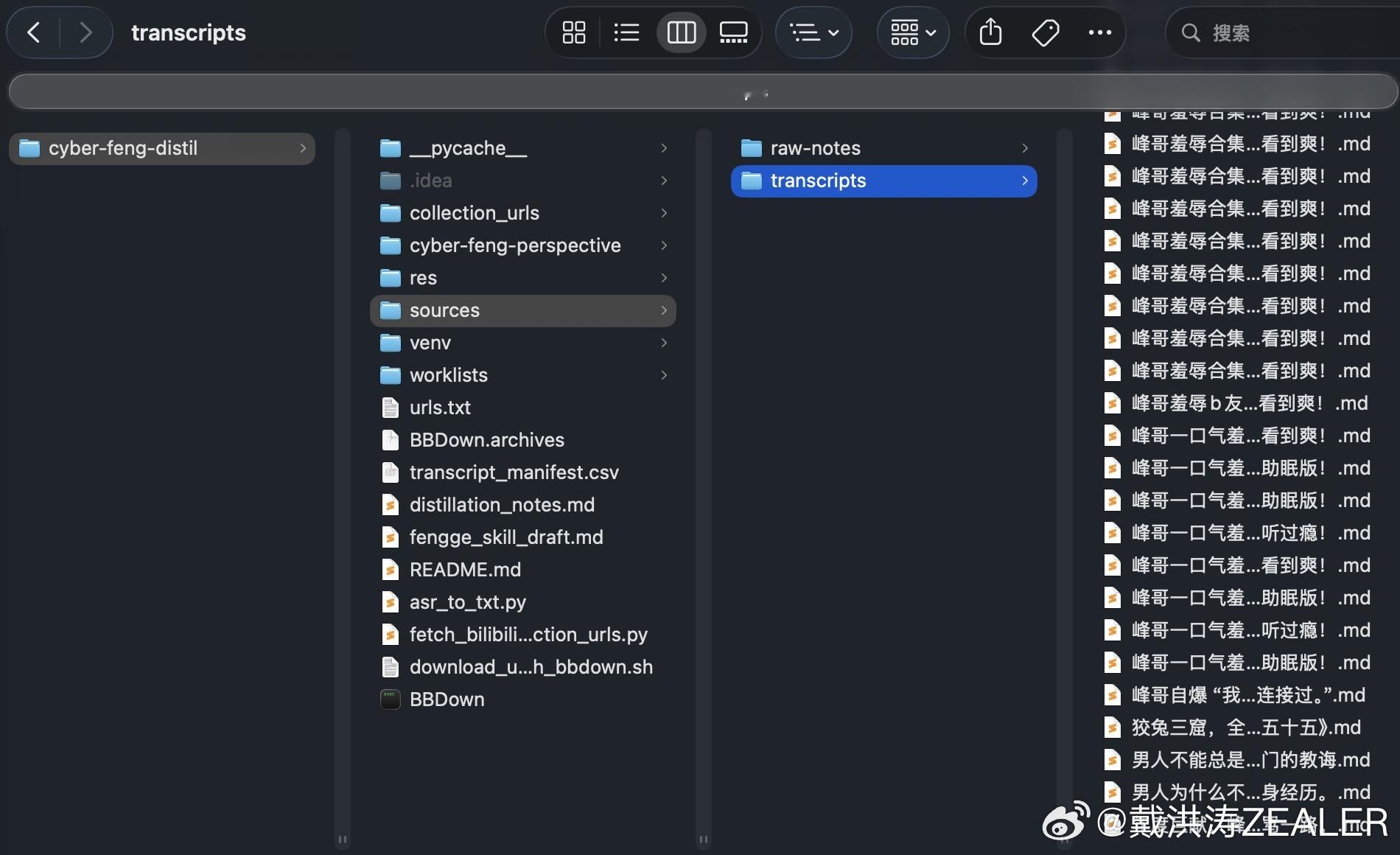Open the cyber-feng-perspective folder
1400x855 pixels.
point(523,245)
